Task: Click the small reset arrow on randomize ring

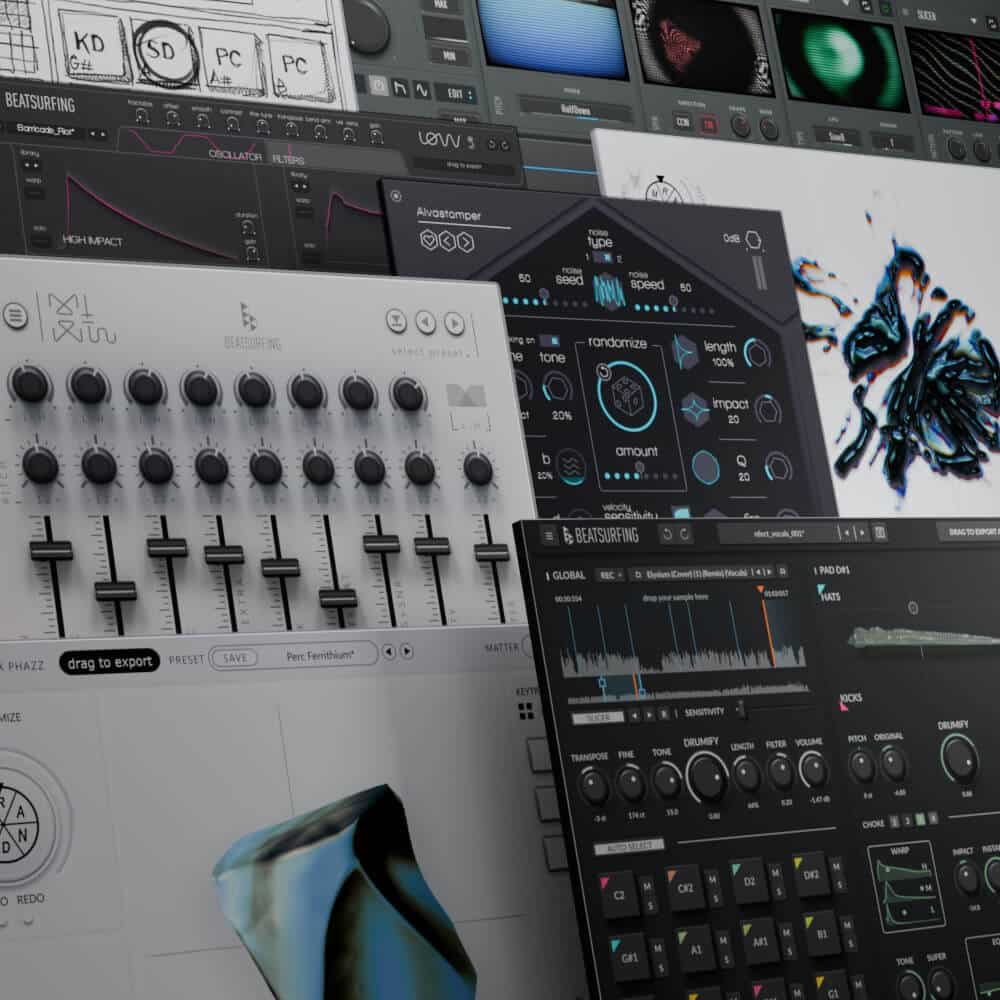Action: pyautogui.click(x=604, y=370)
